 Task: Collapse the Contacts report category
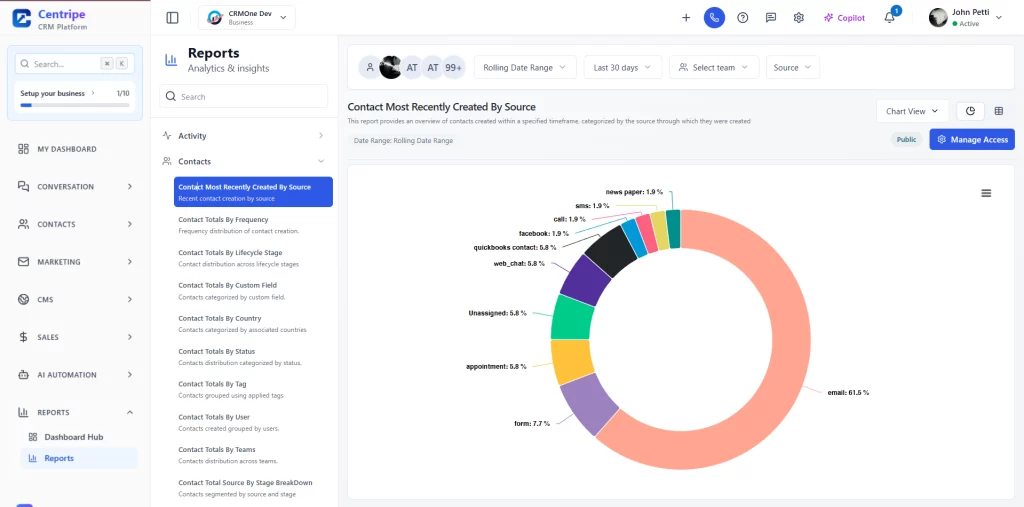(x=244, y=161)
